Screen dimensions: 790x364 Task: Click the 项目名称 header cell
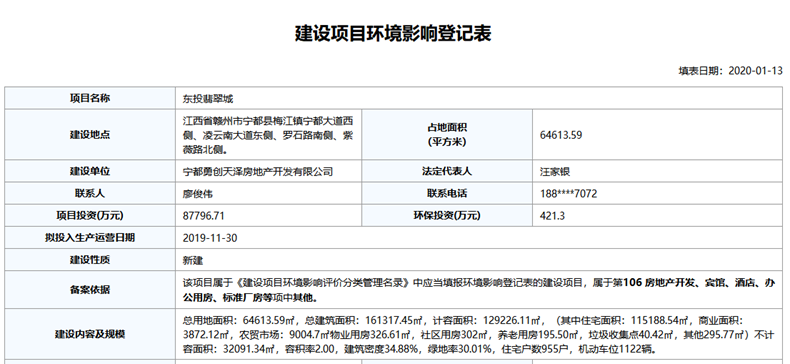pos(90,98)
